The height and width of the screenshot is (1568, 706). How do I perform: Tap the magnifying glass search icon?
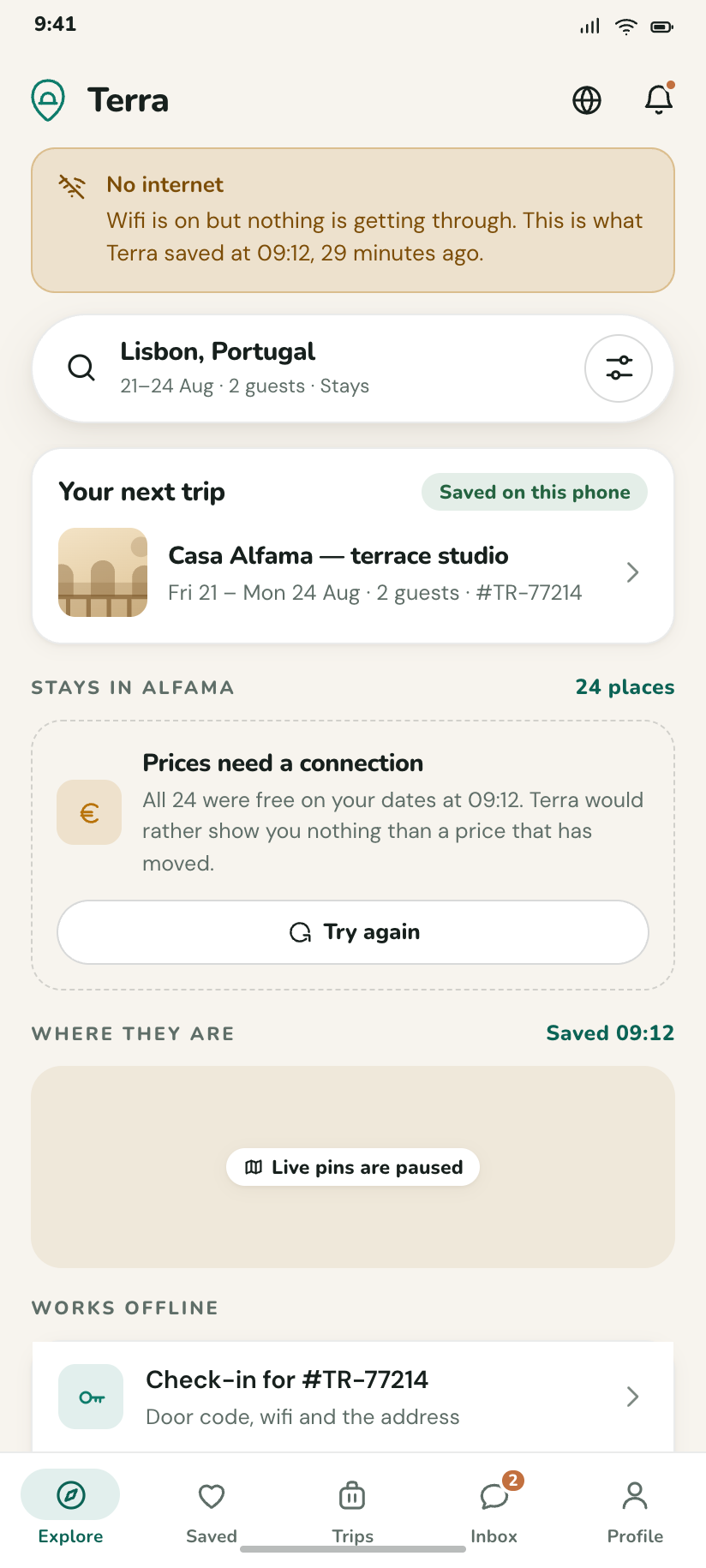pos(81,368)
